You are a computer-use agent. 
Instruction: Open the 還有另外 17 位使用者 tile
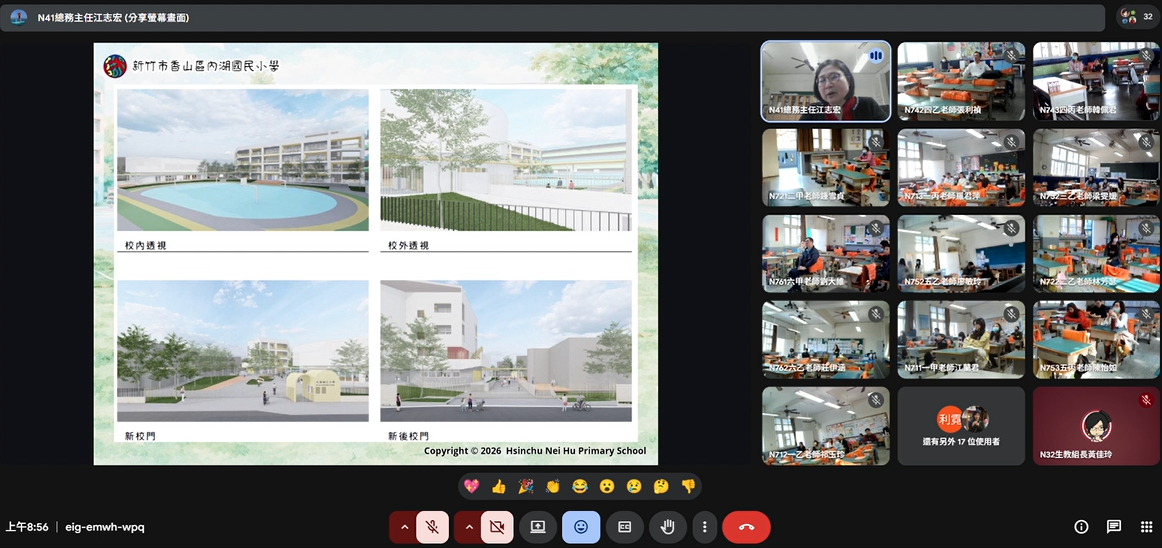pyautogui.click(x=961, y=426)
